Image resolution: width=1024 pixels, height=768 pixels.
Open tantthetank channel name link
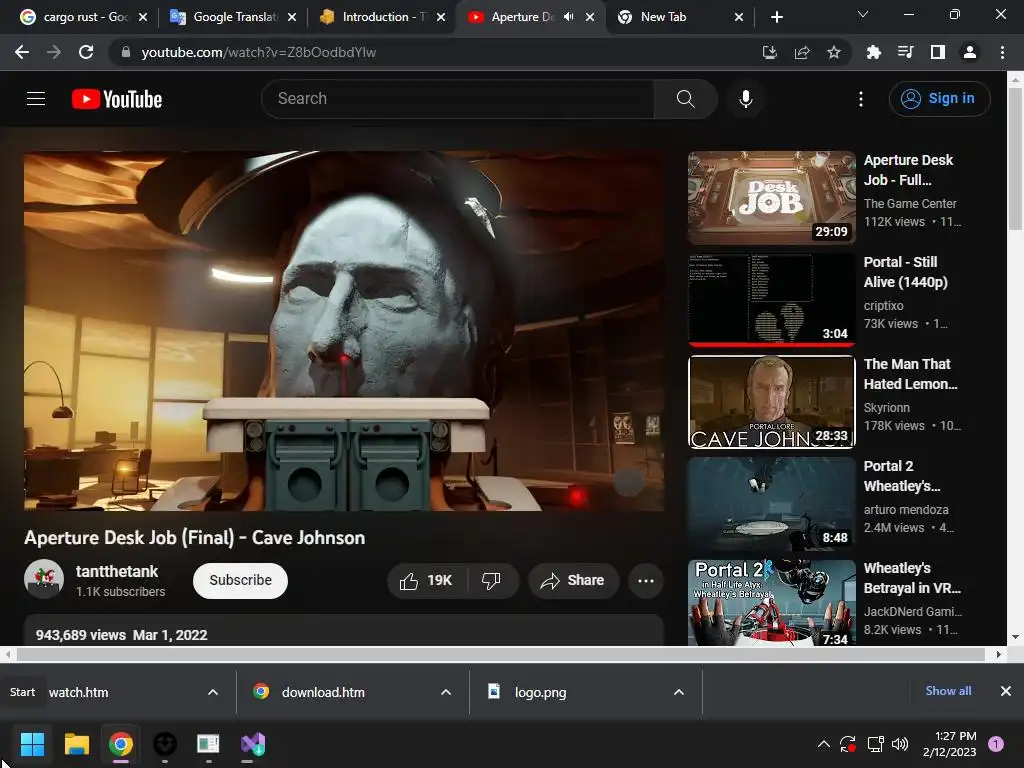[117, 571]
